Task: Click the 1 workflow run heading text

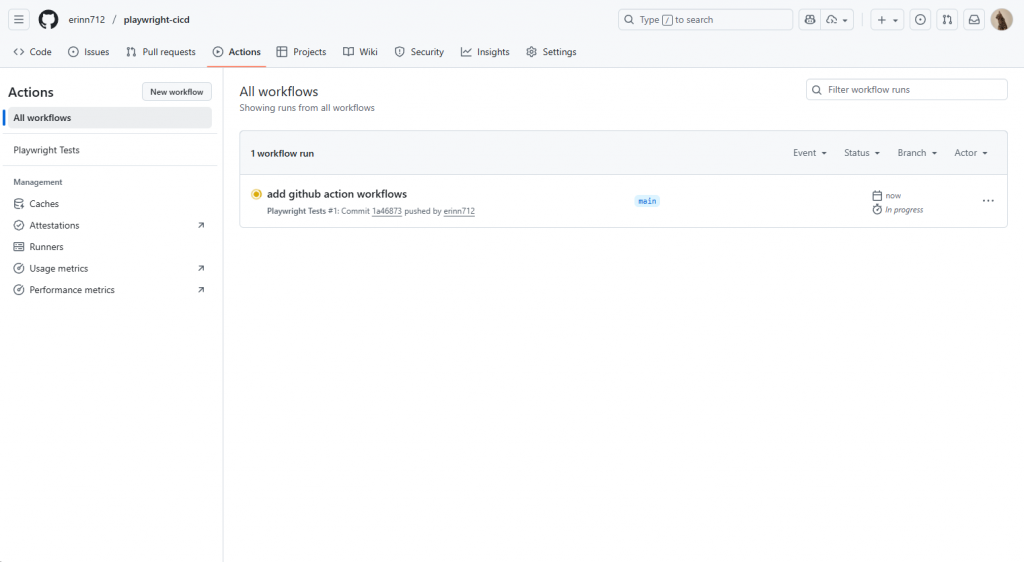Action: tap(282, 153)
